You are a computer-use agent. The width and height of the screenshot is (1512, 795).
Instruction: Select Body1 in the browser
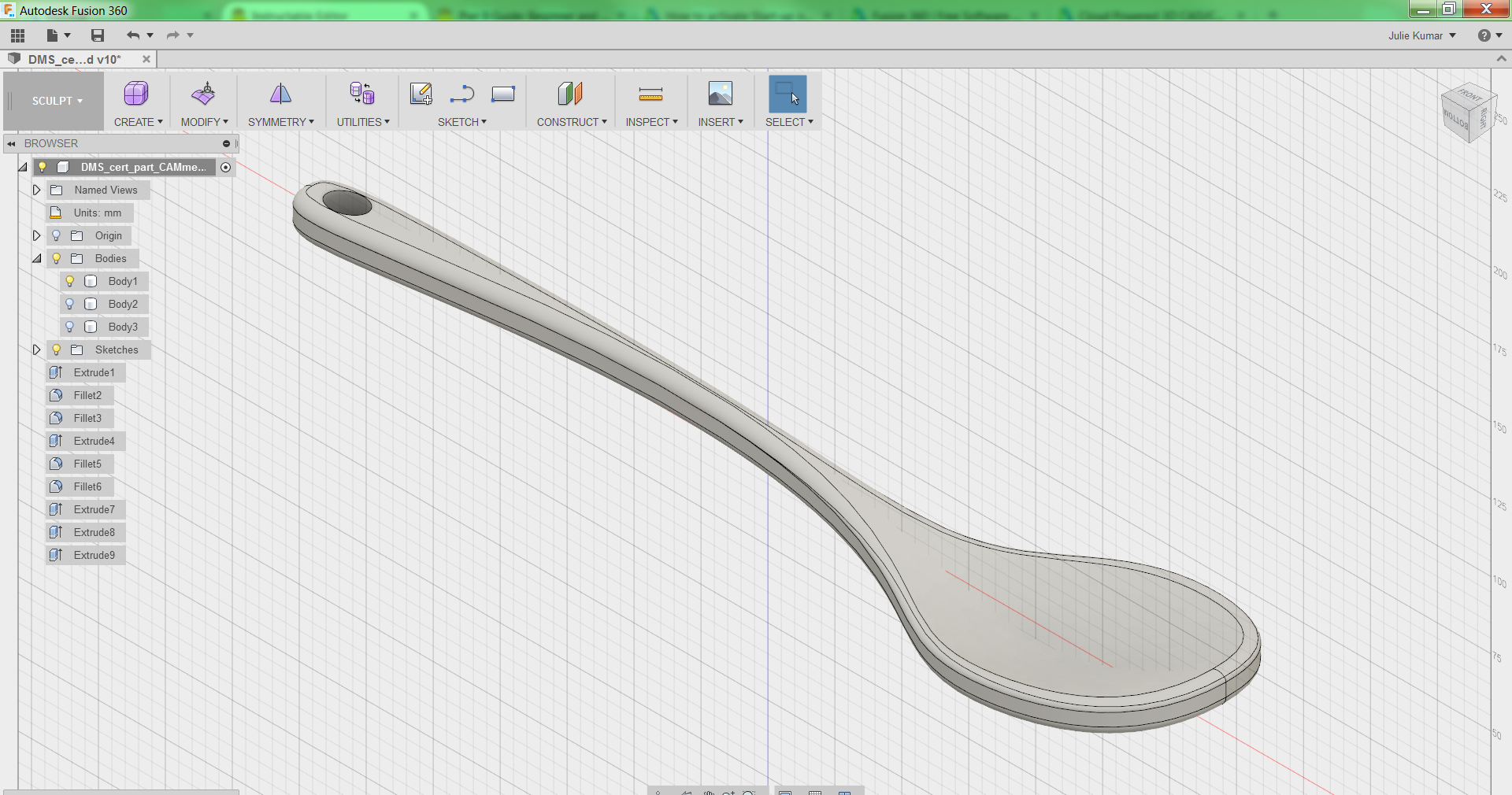coord(123,281)
